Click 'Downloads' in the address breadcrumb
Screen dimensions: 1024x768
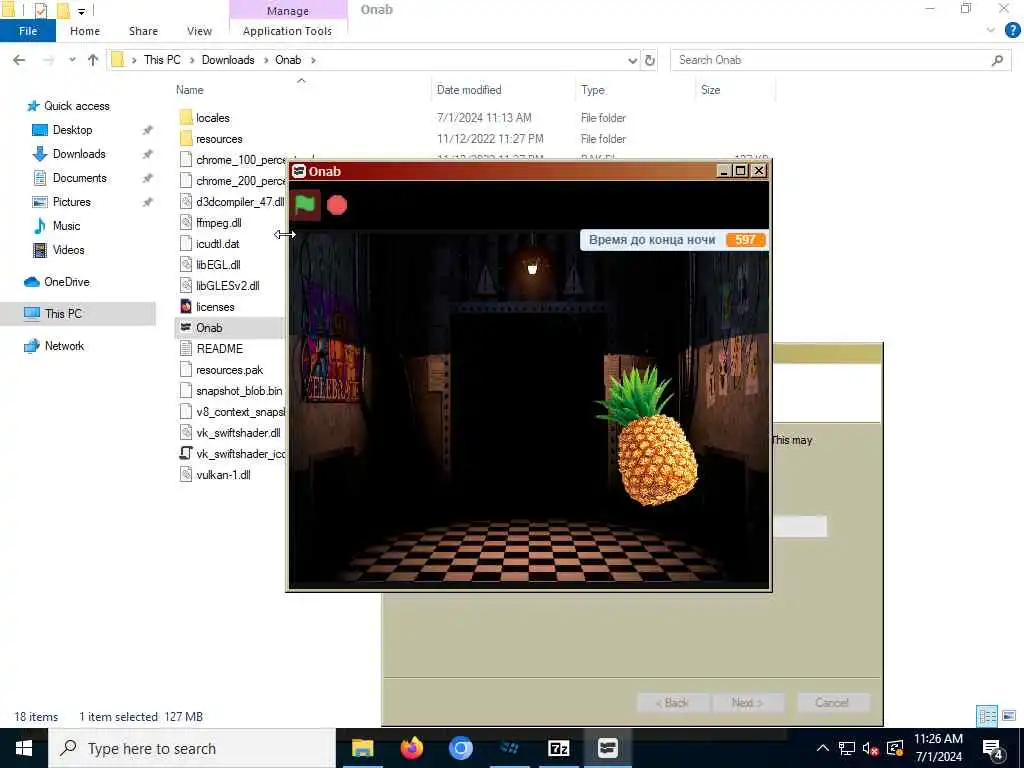click(x=228, y=60)
